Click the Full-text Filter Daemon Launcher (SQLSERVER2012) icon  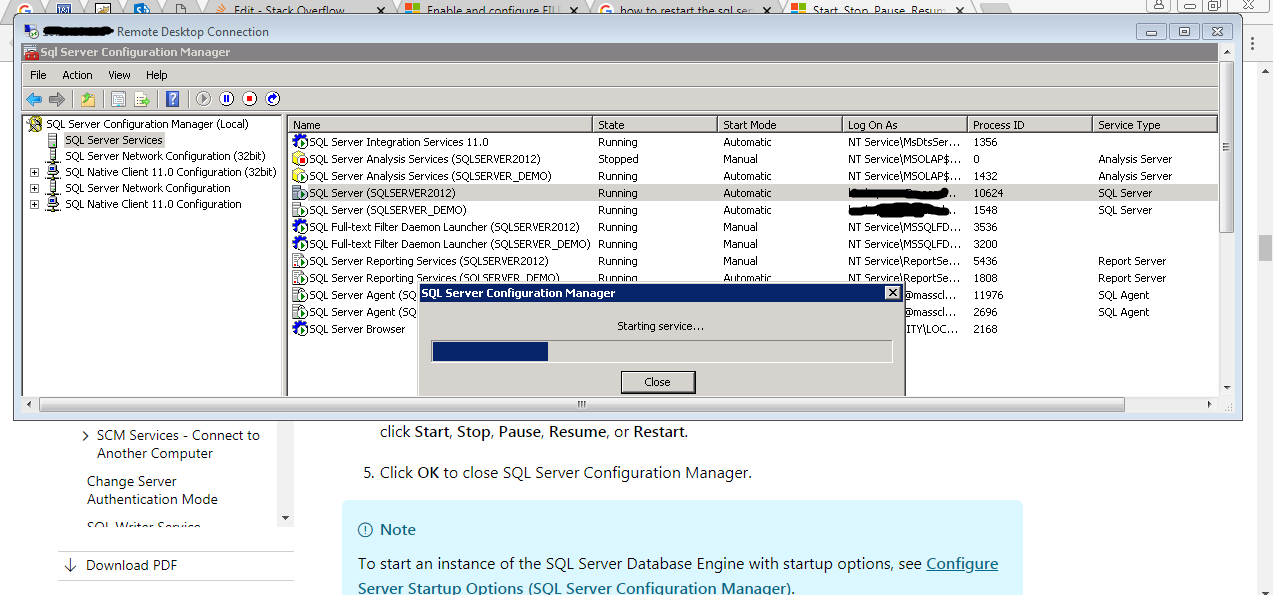point(300,227)
